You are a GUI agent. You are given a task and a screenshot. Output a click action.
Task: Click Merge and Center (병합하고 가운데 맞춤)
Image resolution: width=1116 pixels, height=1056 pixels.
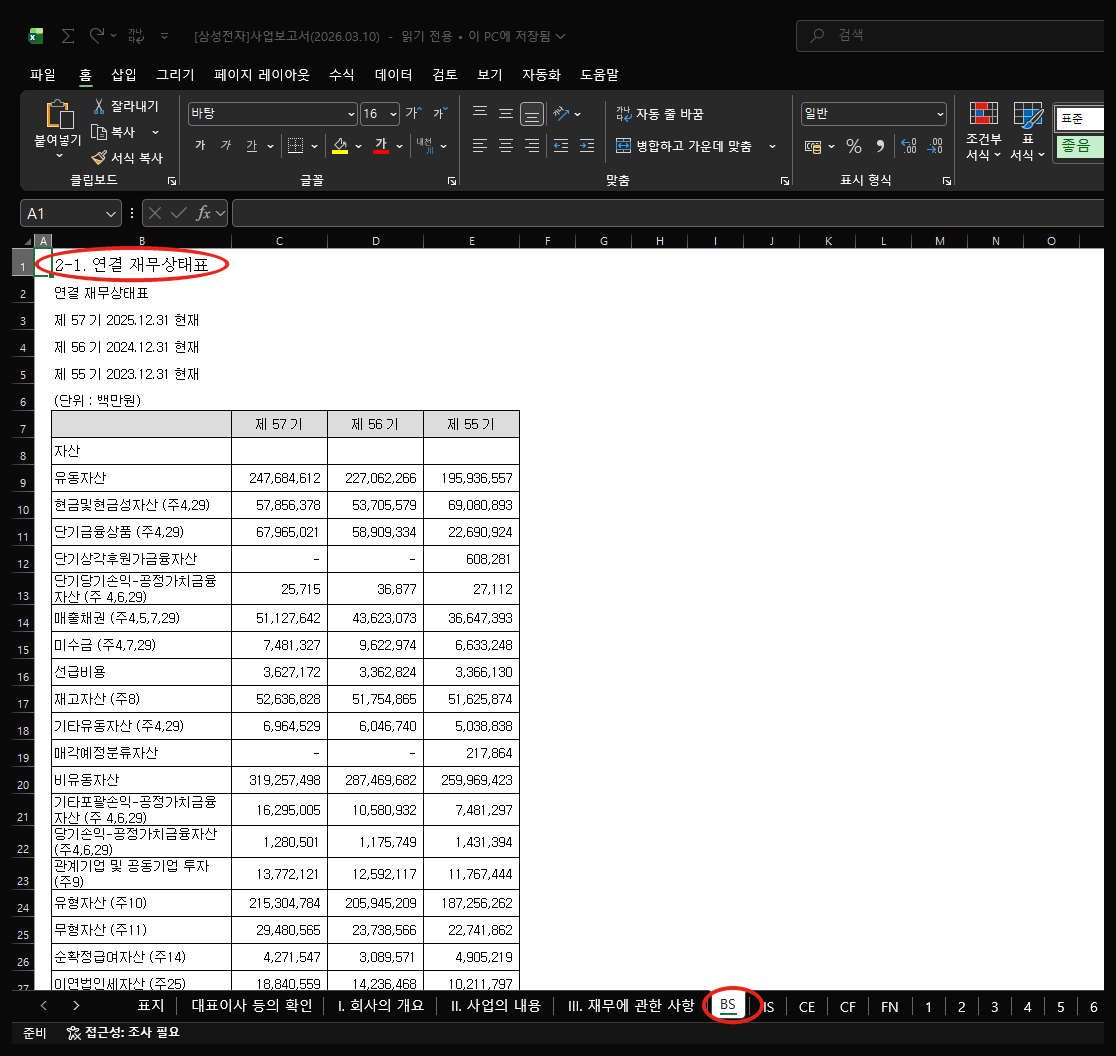(x=684, y=146)
